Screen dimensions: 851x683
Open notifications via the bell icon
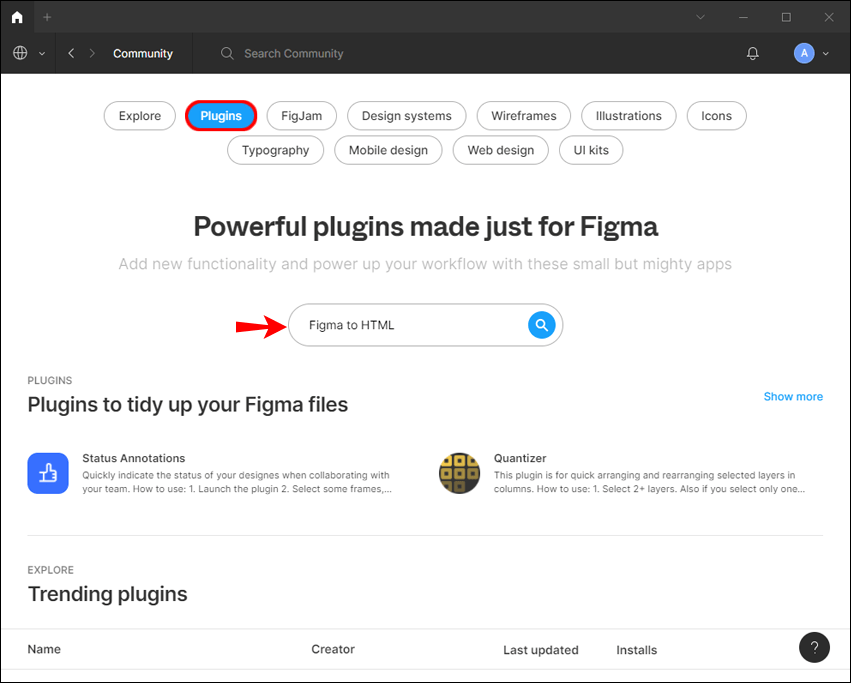tap(752, 53)
